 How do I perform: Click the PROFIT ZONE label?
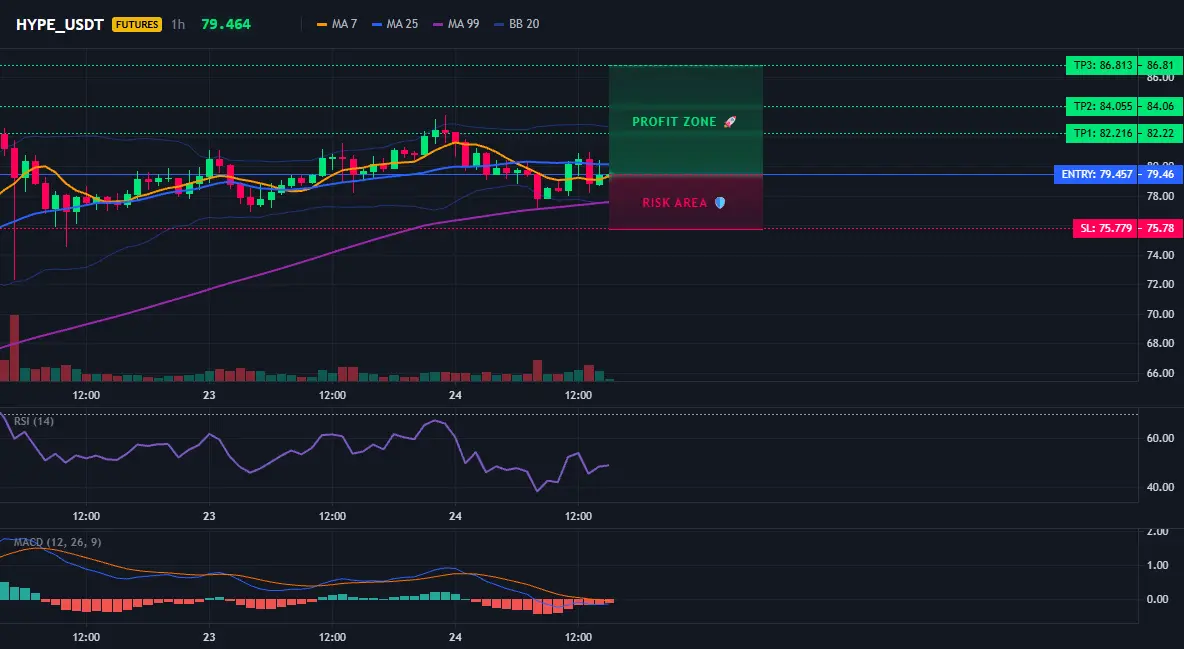click(674, 122)
